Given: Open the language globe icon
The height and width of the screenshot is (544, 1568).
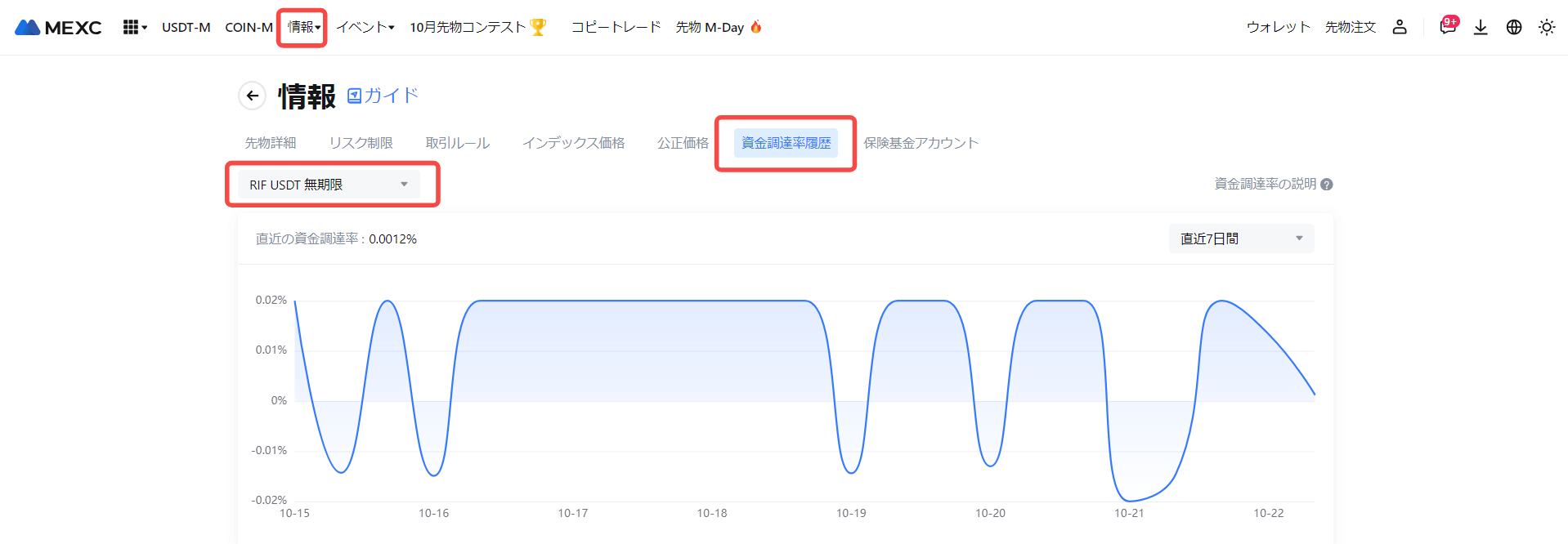Looking at the screenshot, I should click(x=1514, y=27).
